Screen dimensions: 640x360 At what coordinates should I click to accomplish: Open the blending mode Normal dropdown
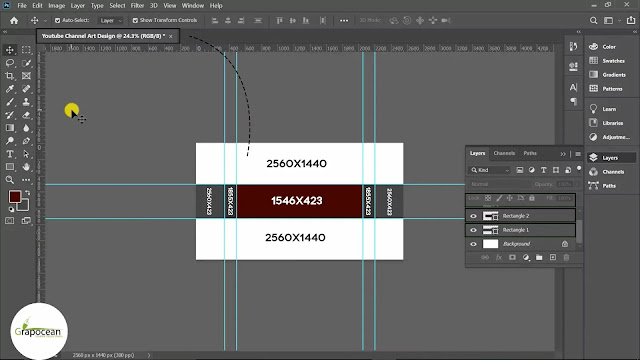coord(499,184)
